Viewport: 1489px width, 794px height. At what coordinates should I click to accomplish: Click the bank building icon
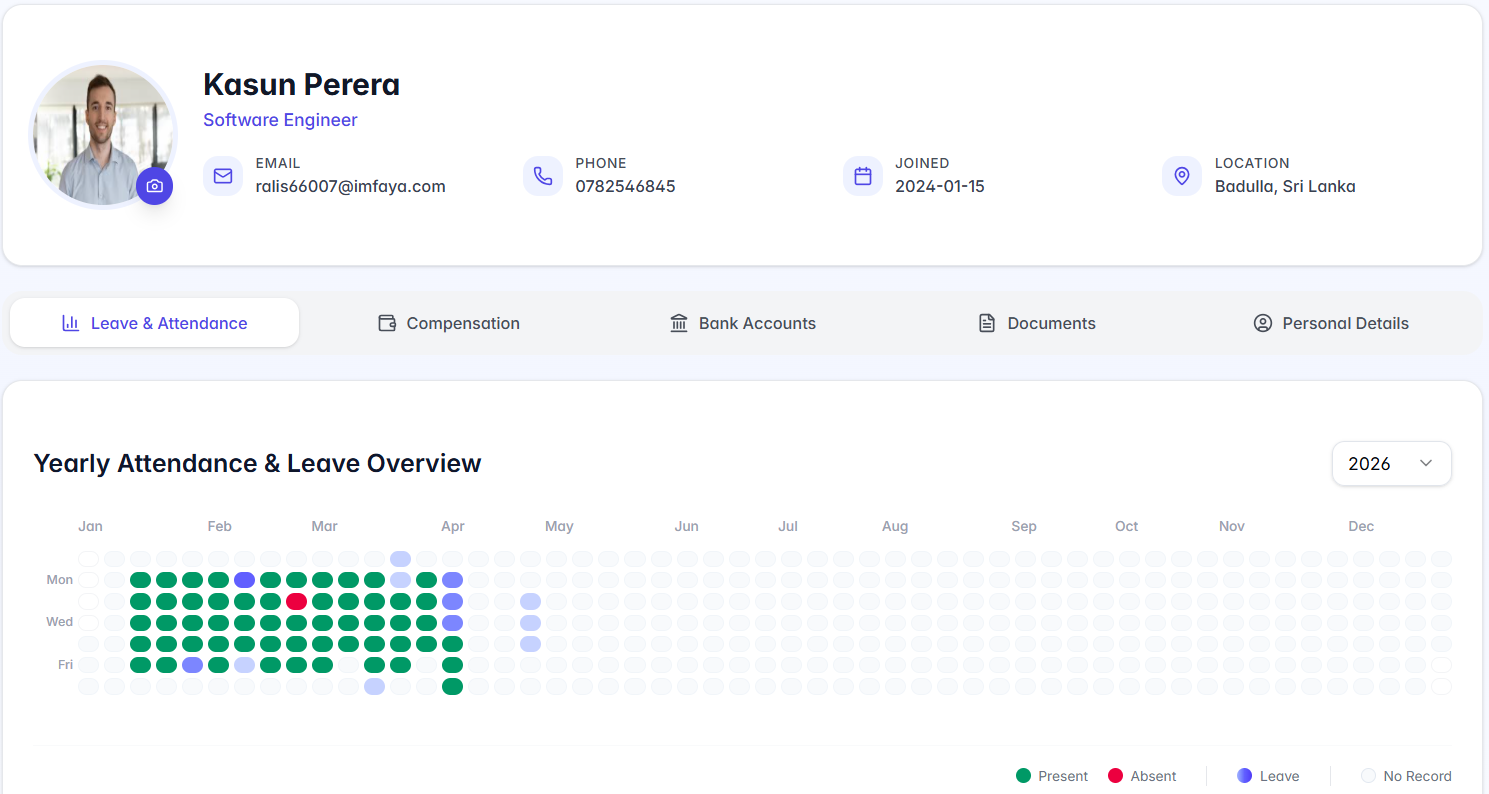pos(679,323)
